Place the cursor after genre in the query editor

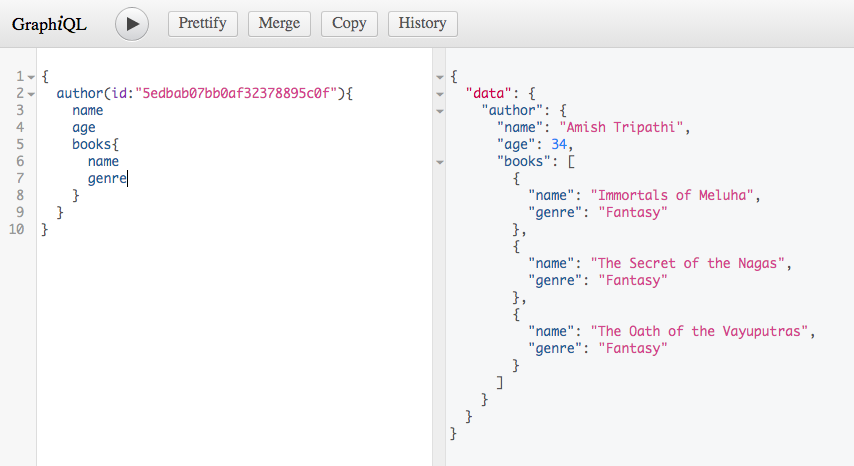pos(128,178)
